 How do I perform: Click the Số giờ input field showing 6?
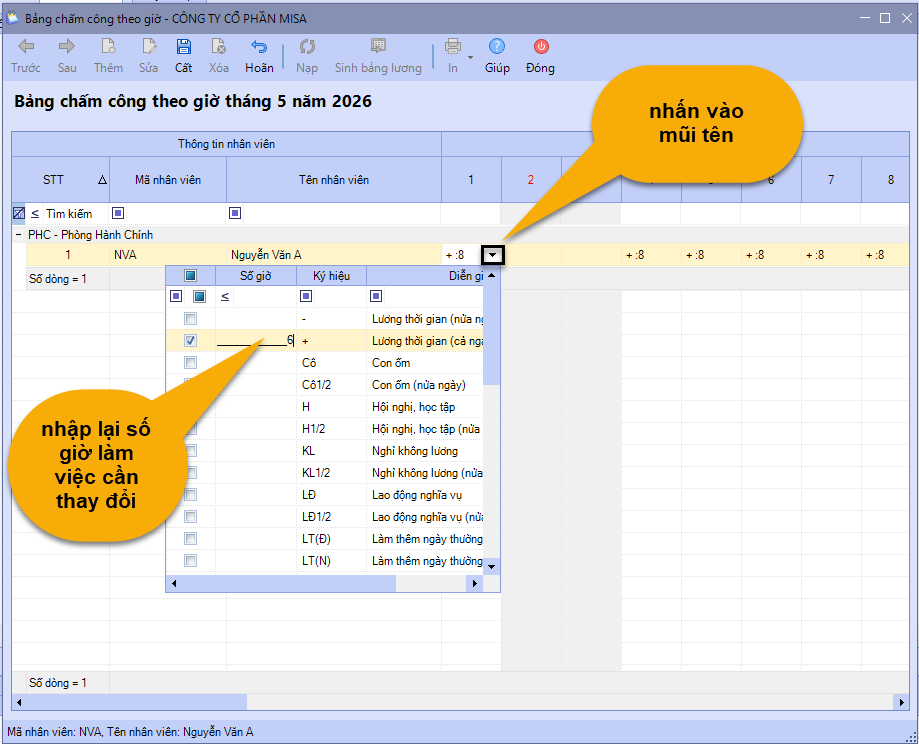(x=256, y=341)
